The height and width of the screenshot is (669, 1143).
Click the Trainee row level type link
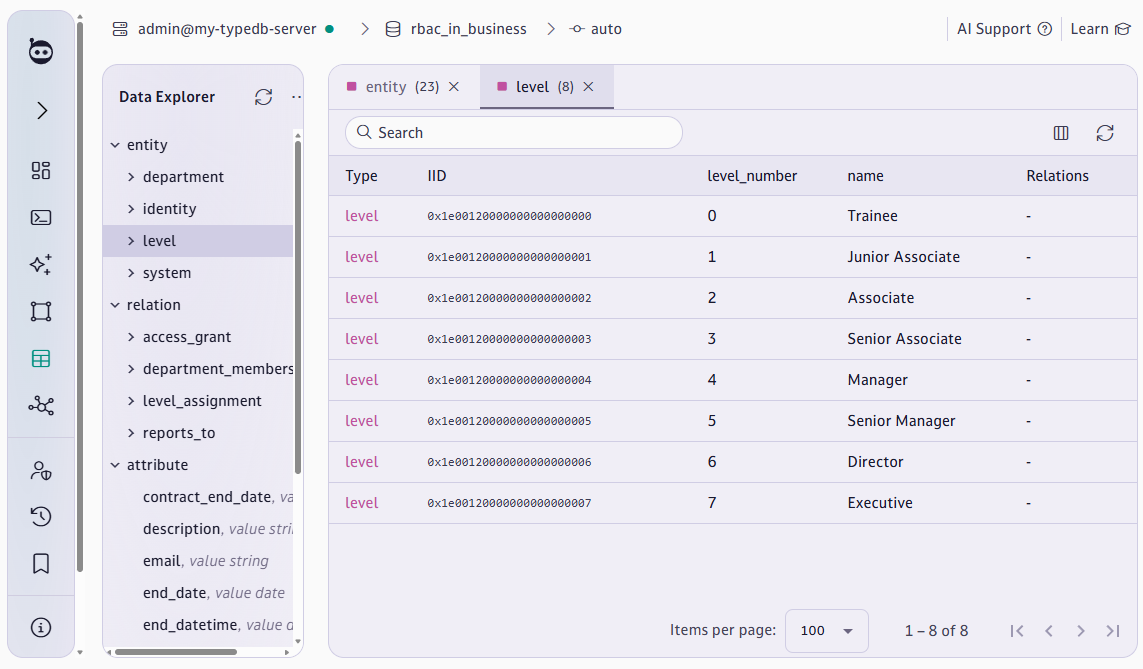coord(362,216)
